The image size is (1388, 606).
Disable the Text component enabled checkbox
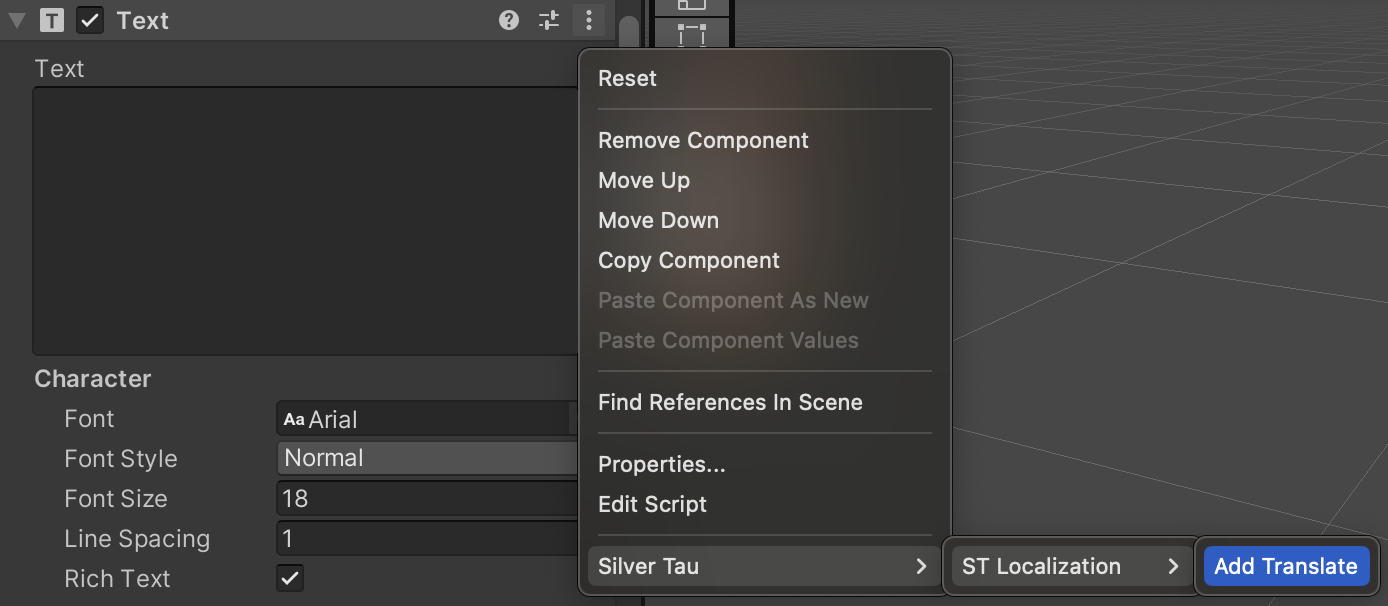point(91,20)
